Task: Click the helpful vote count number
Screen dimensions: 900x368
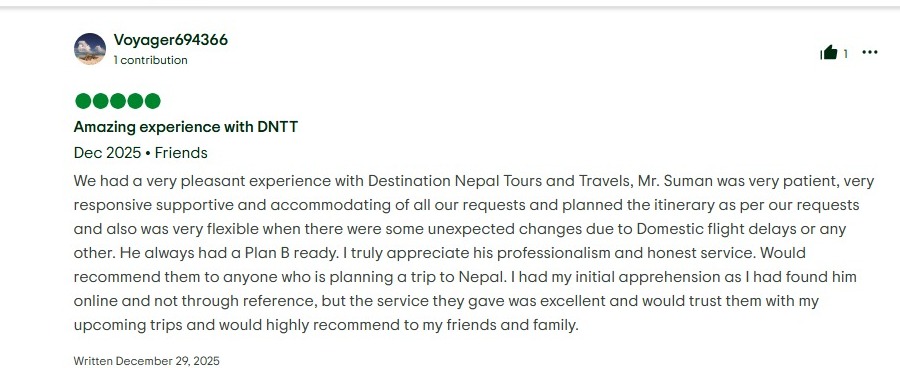Action: tap(845, 54)
